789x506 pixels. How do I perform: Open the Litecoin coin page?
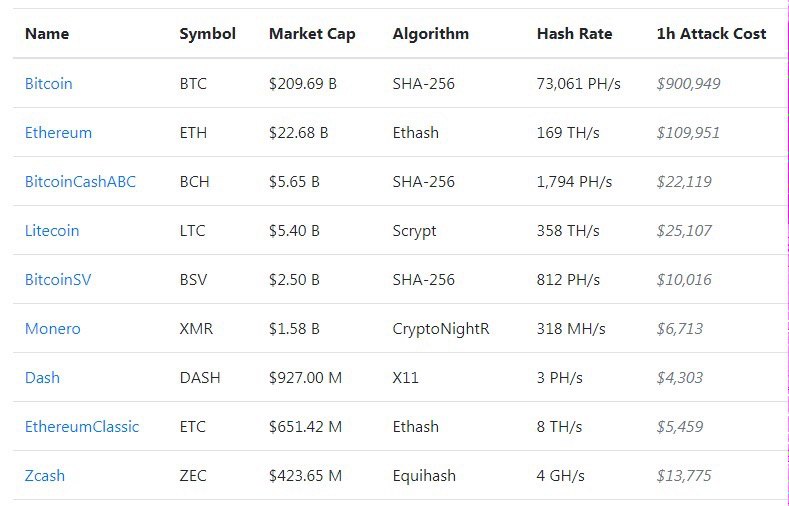pos(52,231)
